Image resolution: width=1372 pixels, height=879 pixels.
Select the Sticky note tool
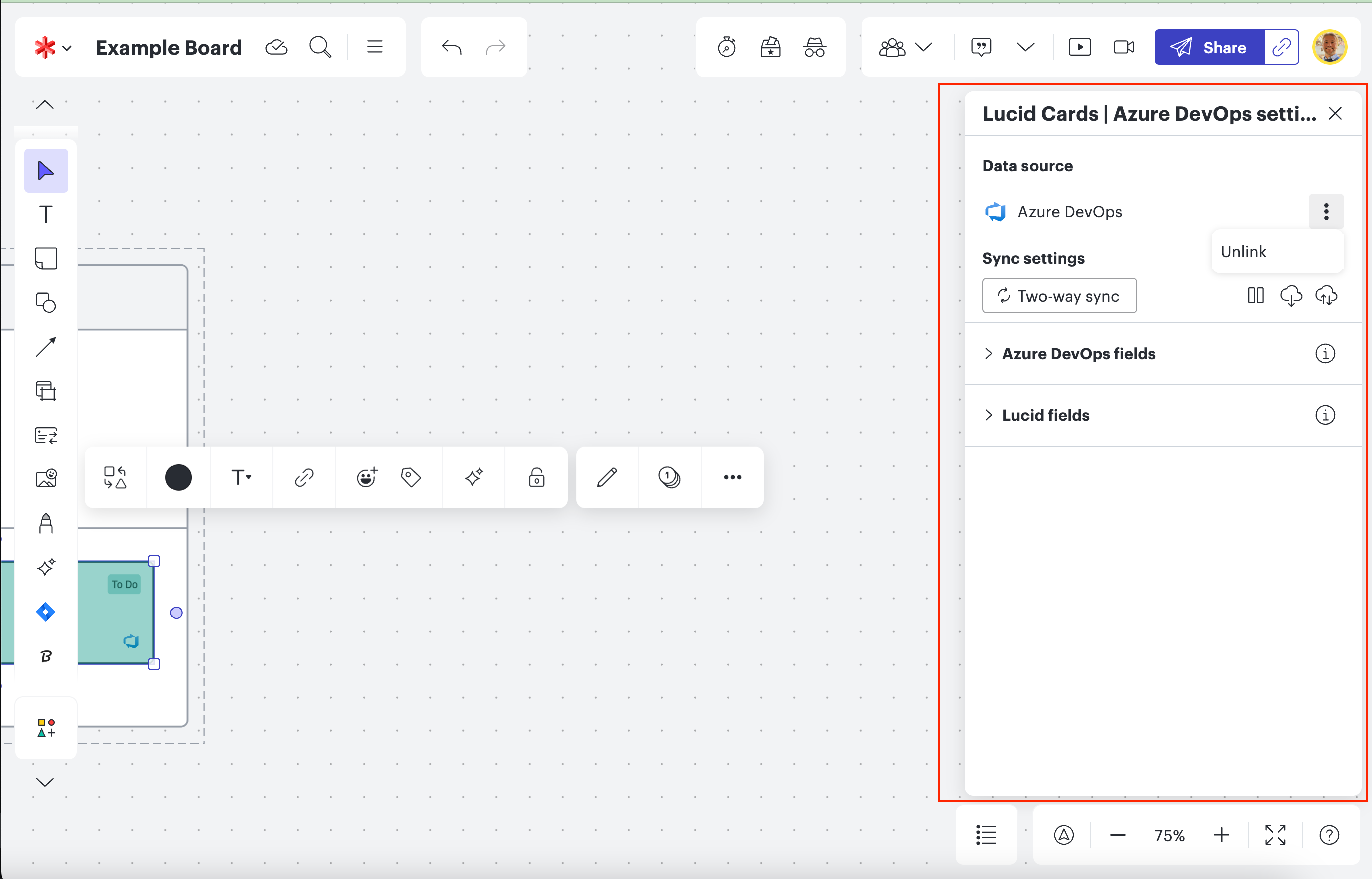click(x=46, y=258)
